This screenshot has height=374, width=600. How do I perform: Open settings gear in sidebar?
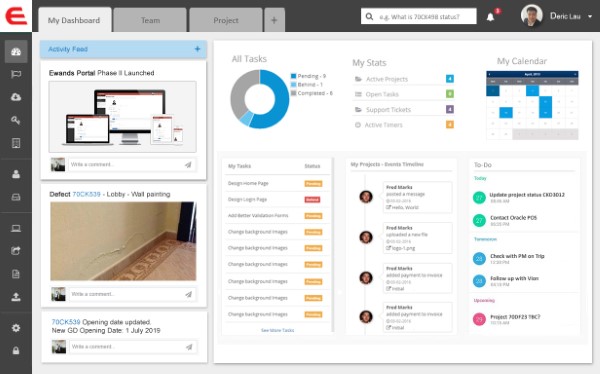tap(16, 328)
